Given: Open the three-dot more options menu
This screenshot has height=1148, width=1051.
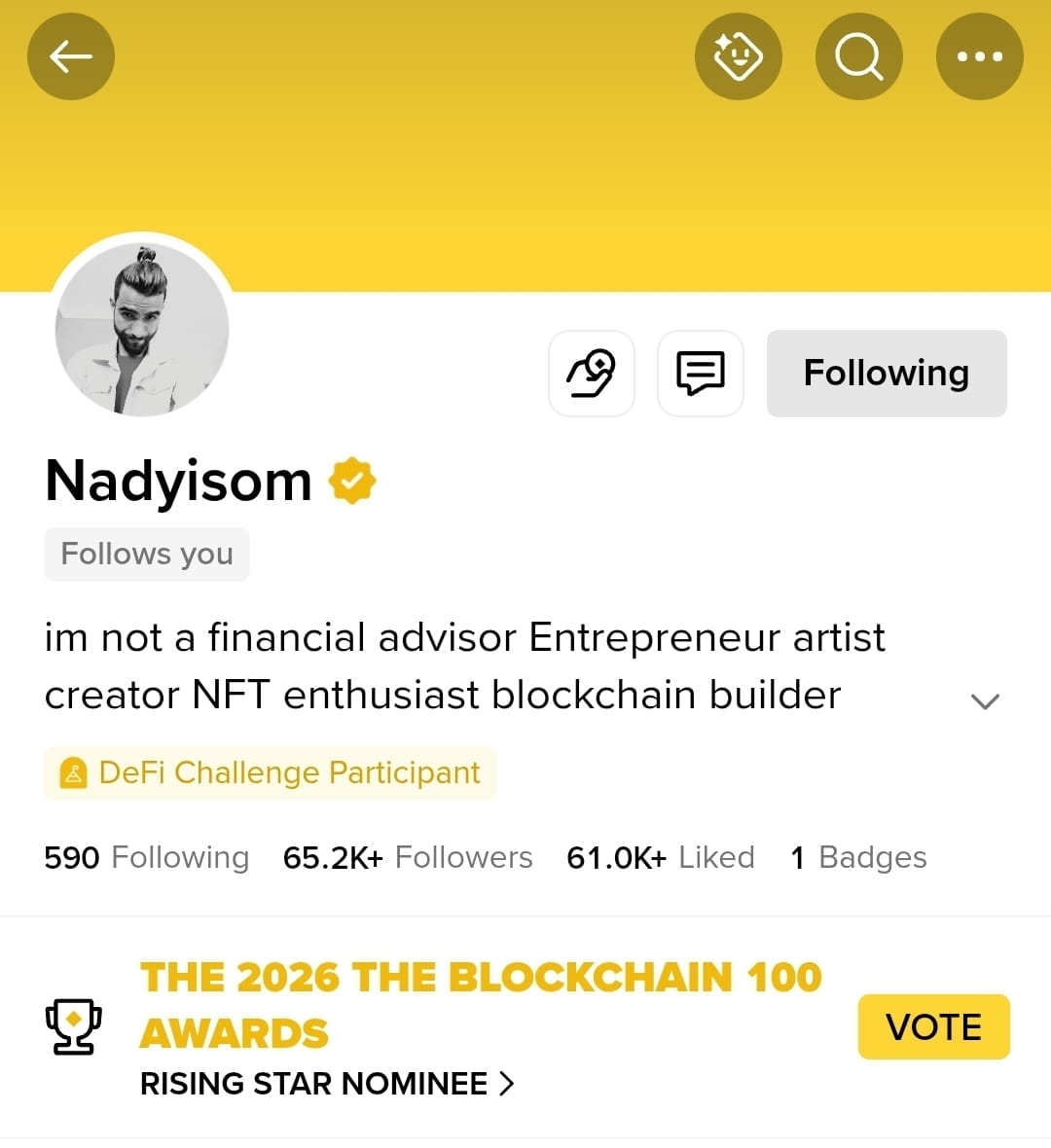Looking at the screenshot, I should 980,56.
